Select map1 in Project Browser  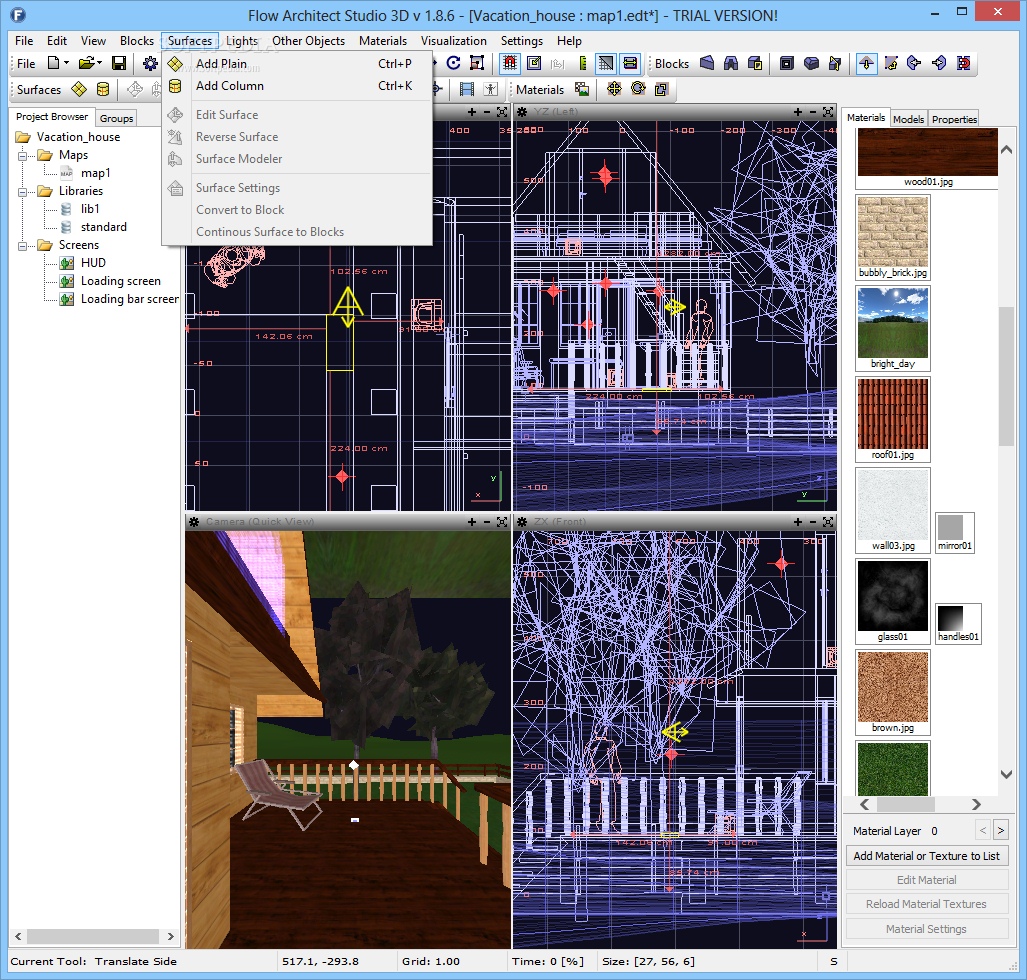click(95, 173)
